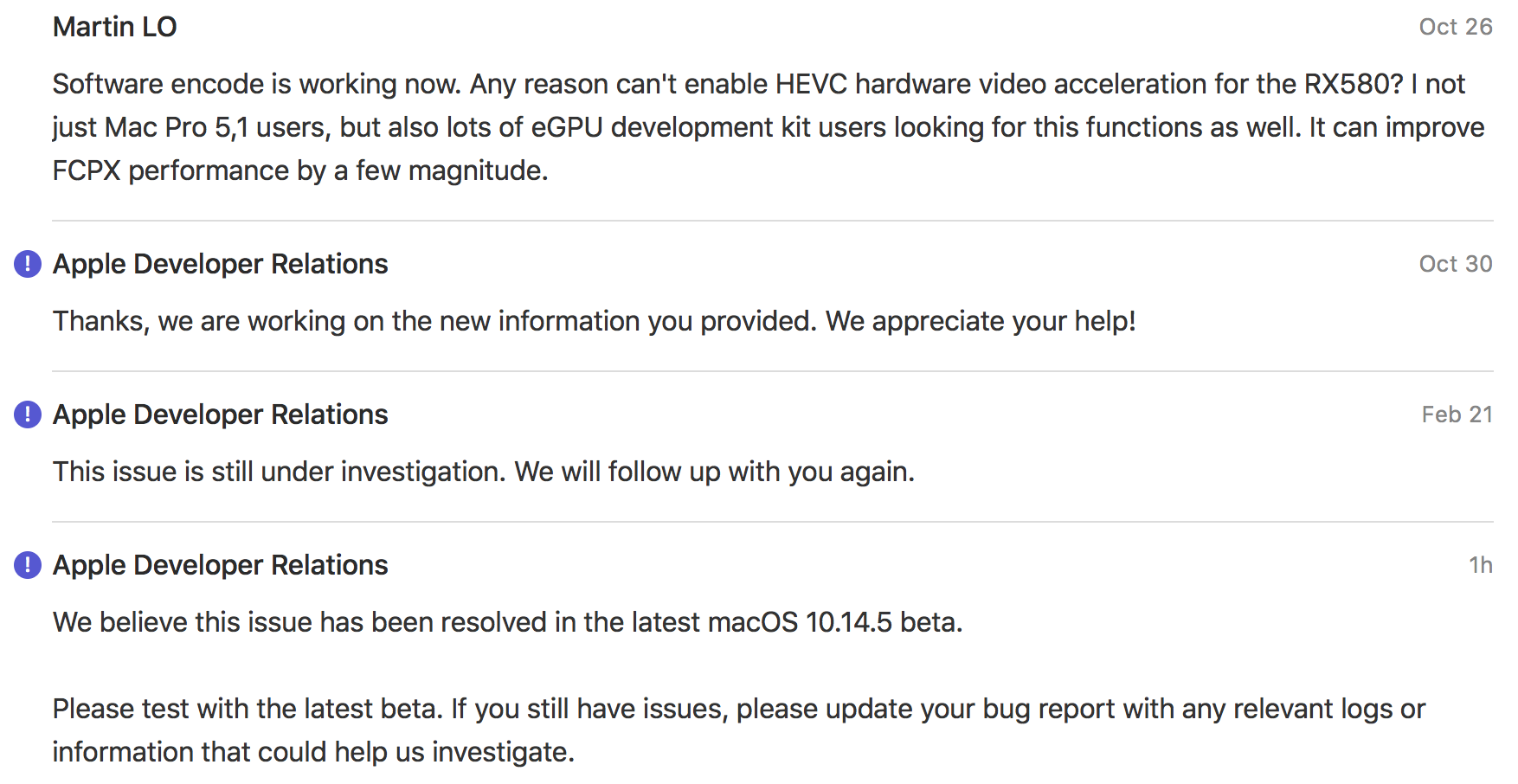Click the divider line below Martin LO's comment
1518x784 pixels.
(772, 221)
